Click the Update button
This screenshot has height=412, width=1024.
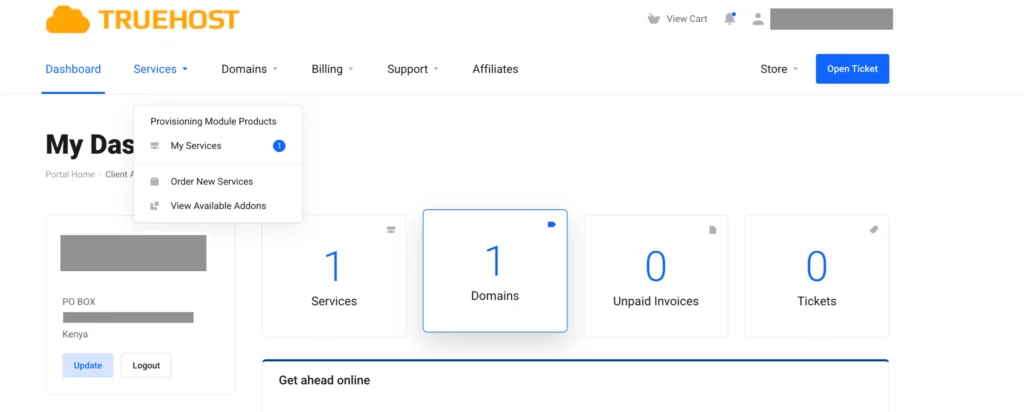tap(88, 366)
